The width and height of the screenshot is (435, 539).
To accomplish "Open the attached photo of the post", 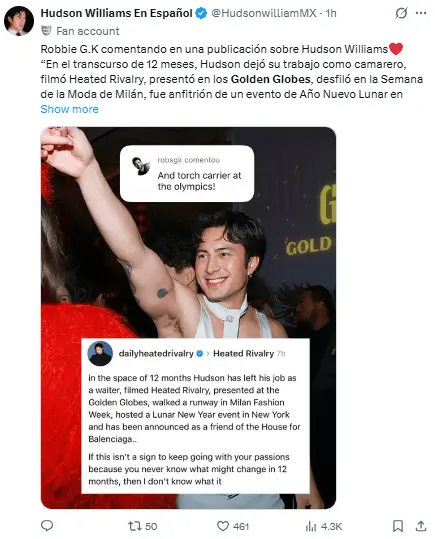I will tap(188, 318).
